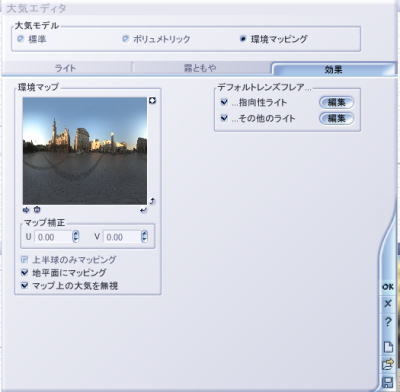
Task: Click the save floppy disk icon
Action: coord(388,382)
